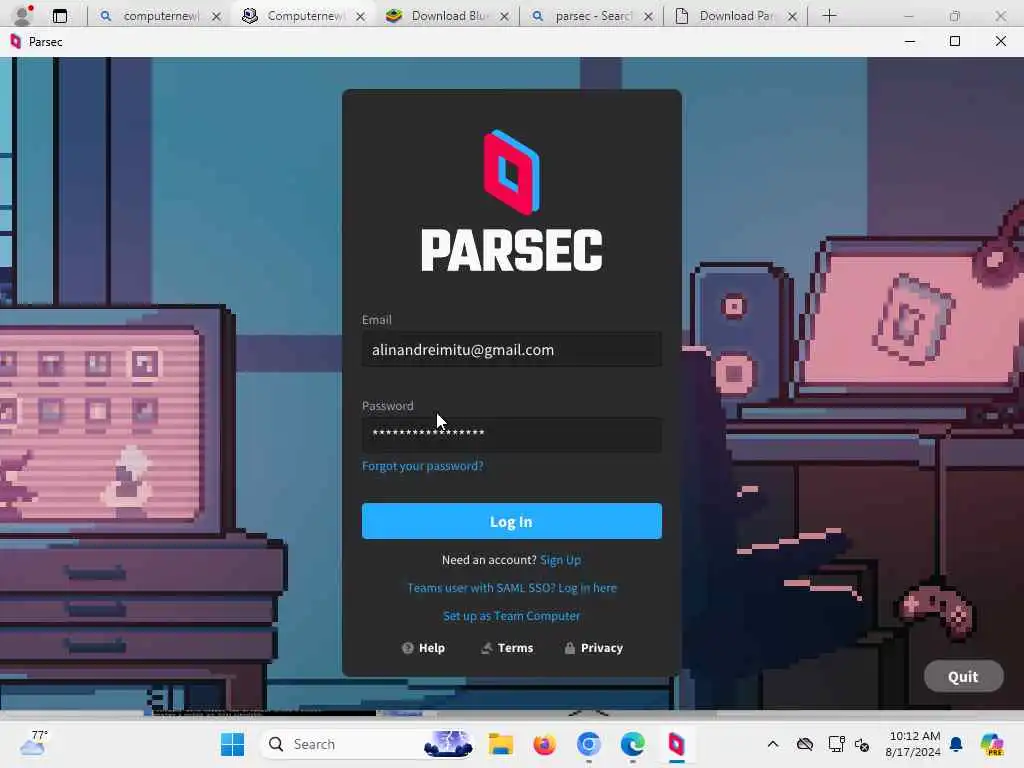The width and height of the screenshot is (1024, 768).
Task: Click the Privacy lock icon
Action: pos(569,648)
